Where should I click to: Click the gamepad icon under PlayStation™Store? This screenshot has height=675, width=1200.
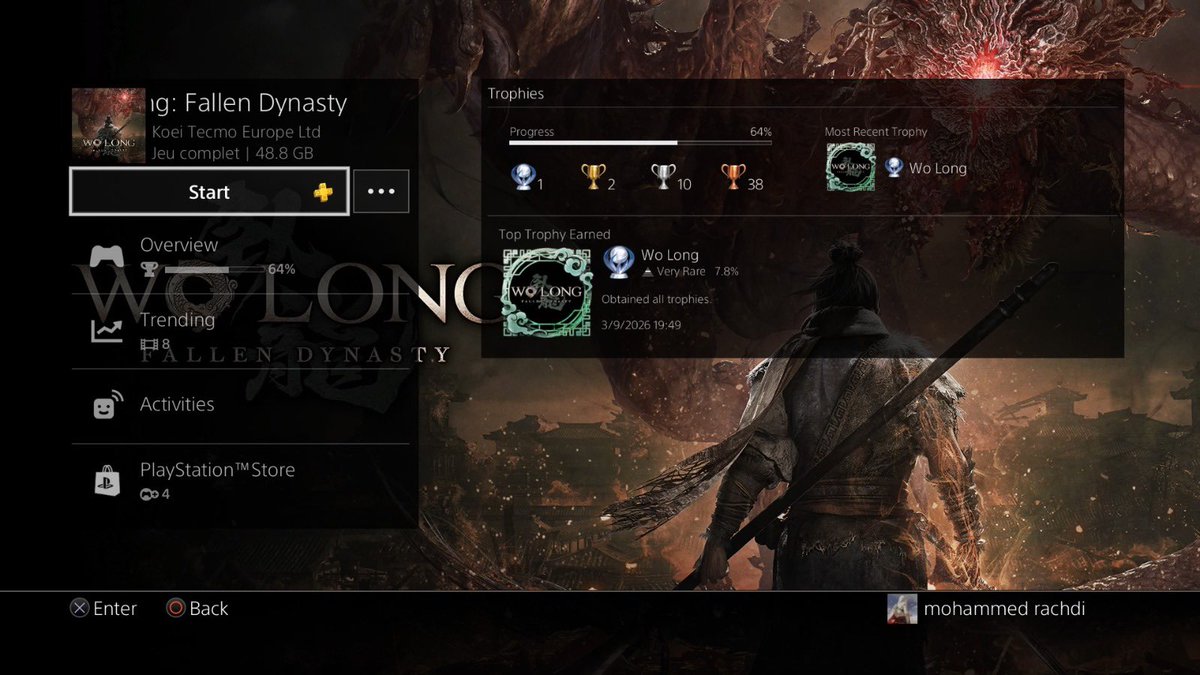coord(149,494)
